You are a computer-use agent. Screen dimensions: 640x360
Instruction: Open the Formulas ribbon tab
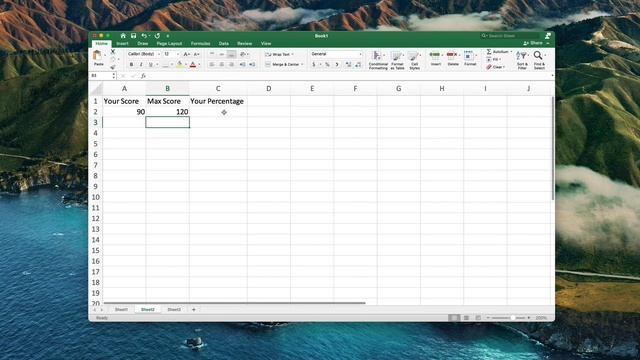(200, 44)
